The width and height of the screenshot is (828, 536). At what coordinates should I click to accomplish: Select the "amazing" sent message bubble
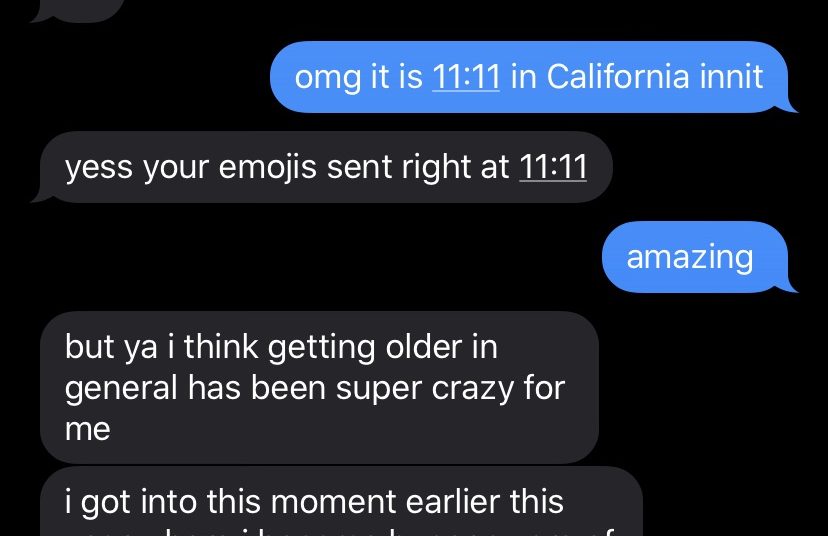695,257
